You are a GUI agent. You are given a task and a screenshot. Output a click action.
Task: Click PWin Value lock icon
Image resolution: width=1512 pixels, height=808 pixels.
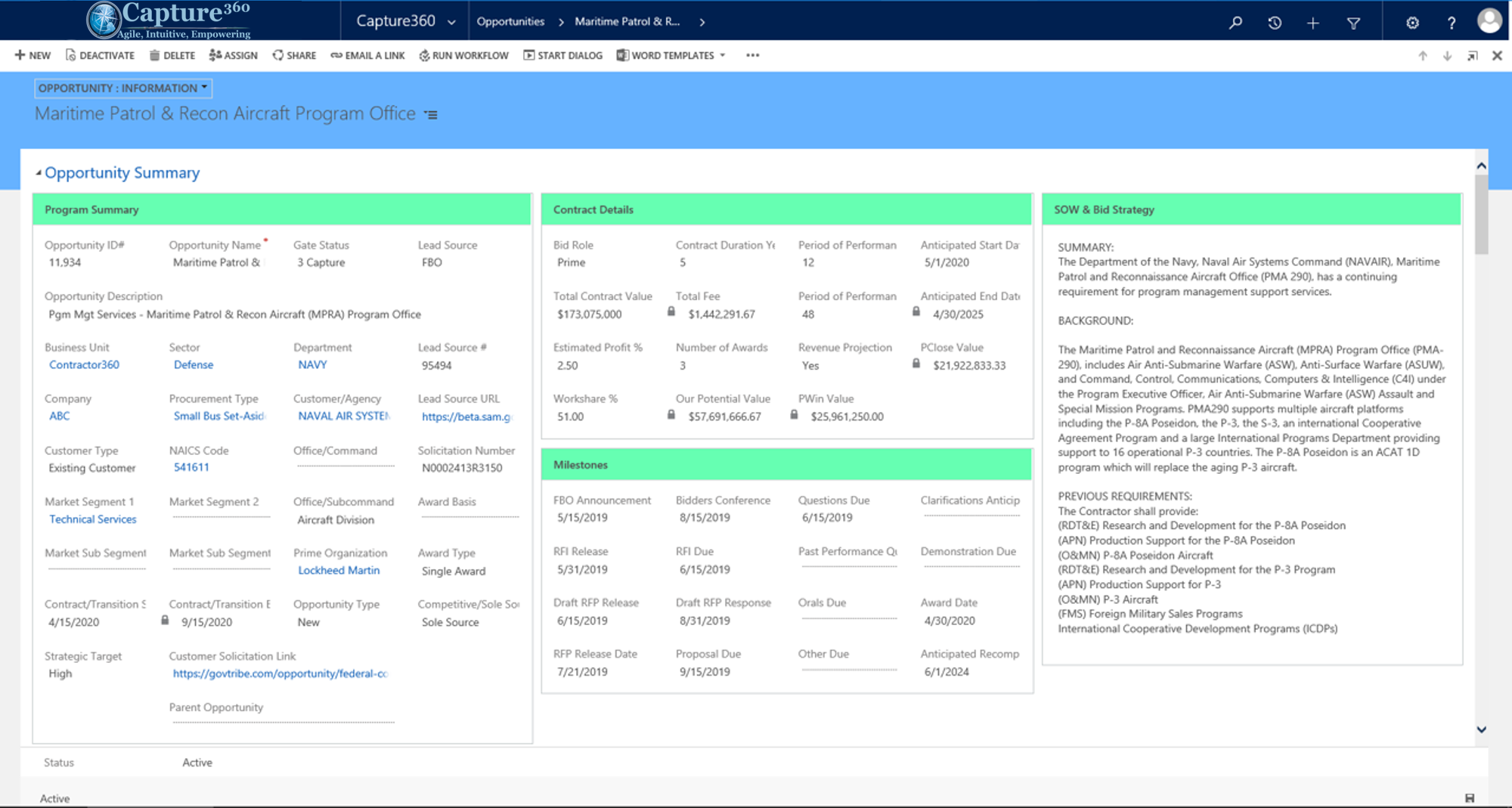pos(794,415)
